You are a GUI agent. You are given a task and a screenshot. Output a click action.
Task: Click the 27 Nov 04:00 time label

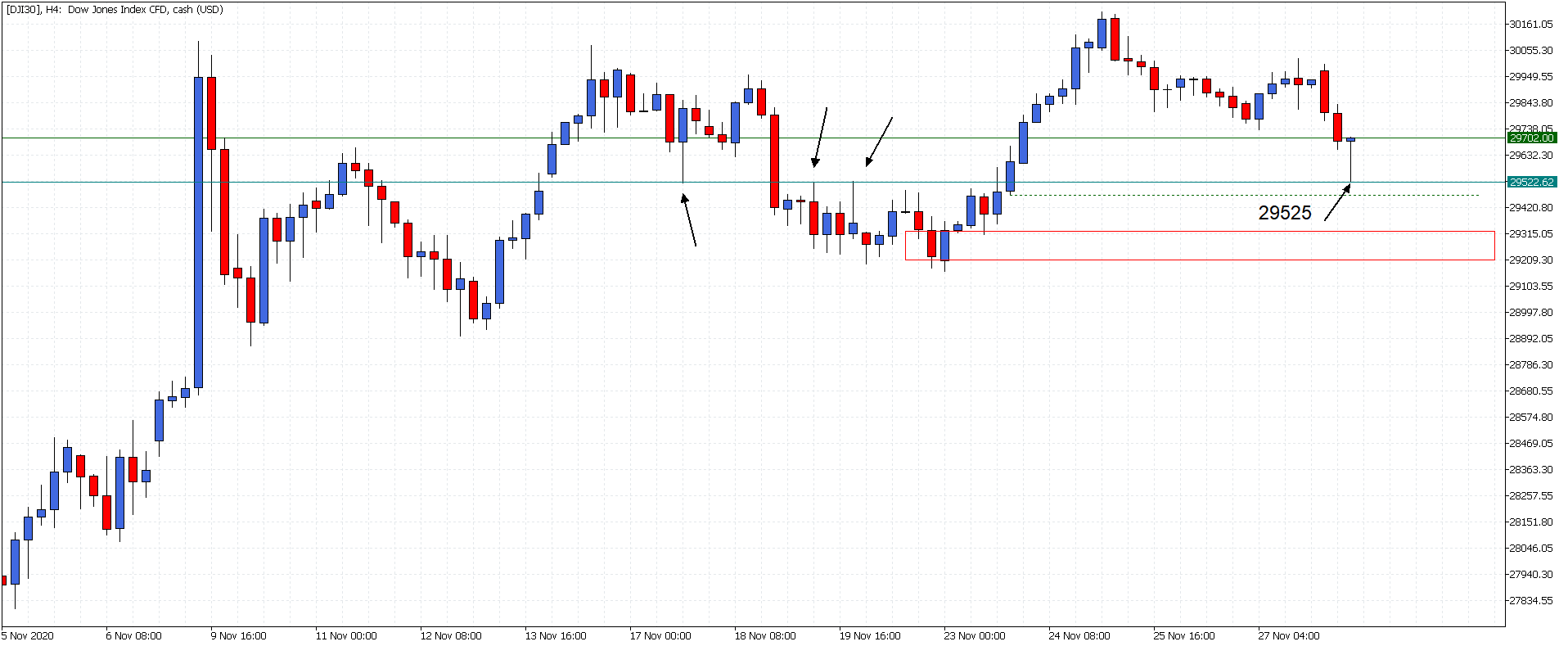point(1289,635)
